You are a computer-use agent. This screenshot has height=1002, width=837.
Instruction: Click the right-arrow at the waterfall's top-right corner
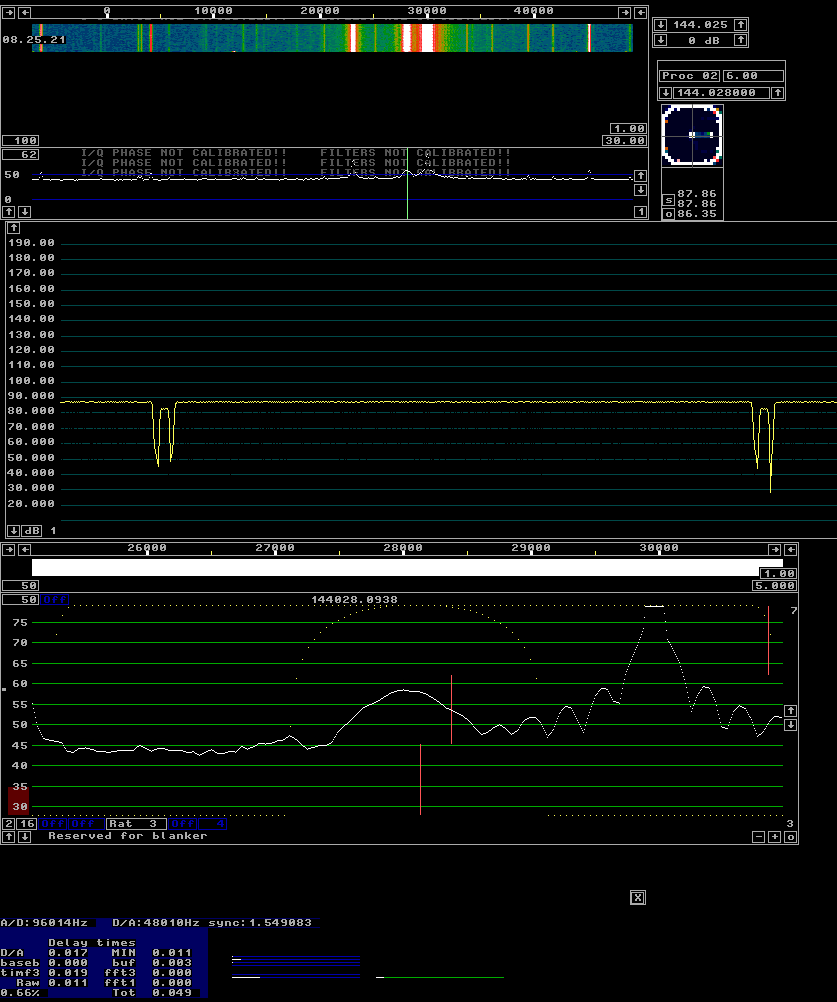(x=625, y=12)
